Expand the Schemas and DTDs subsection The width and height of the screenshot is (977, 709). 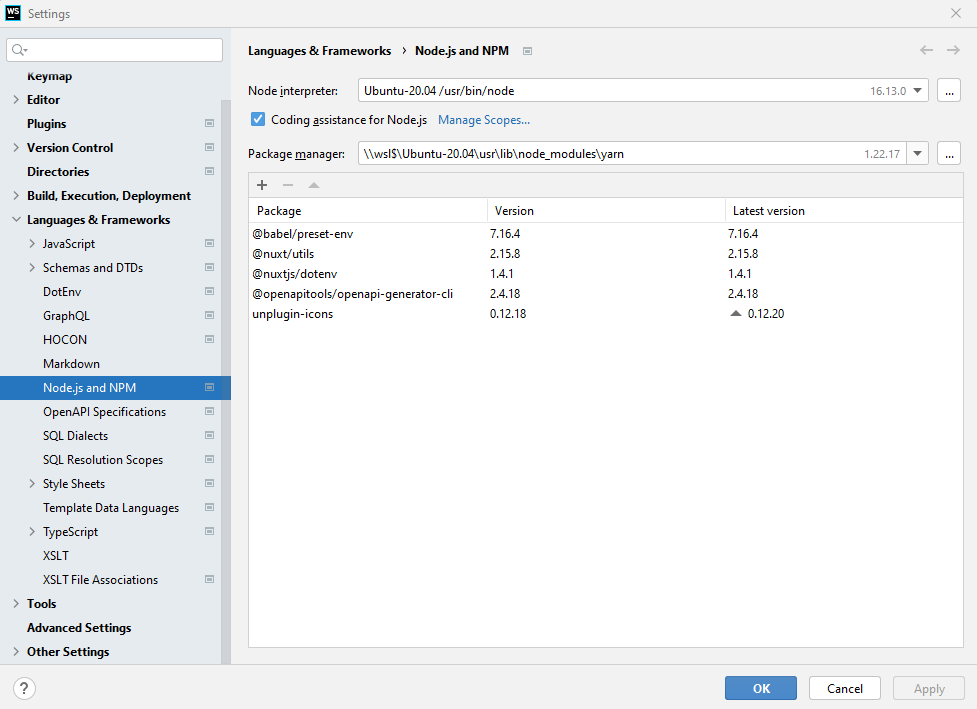click(x=32, y=267)
